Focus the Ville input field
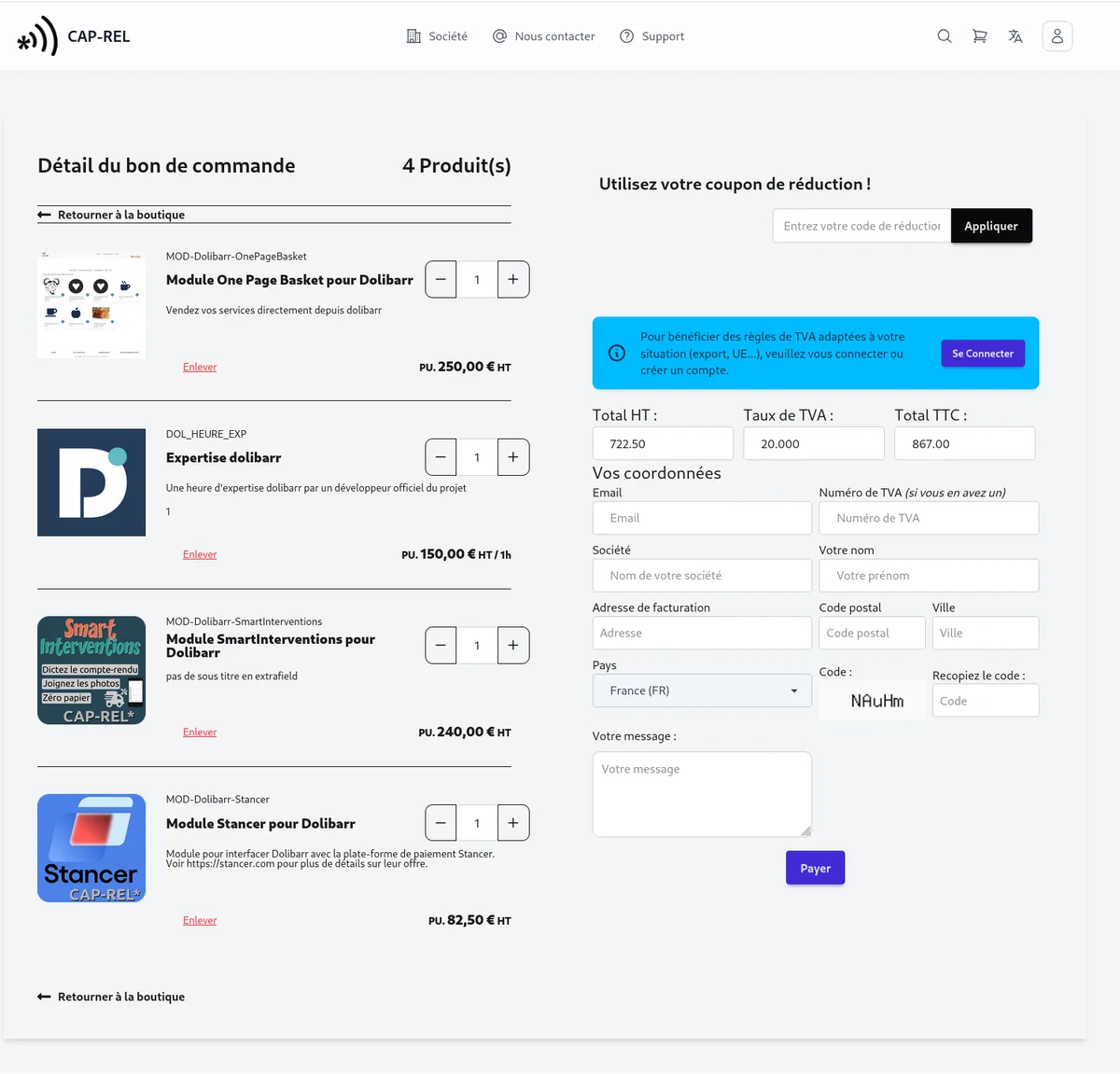 [986, 633]
